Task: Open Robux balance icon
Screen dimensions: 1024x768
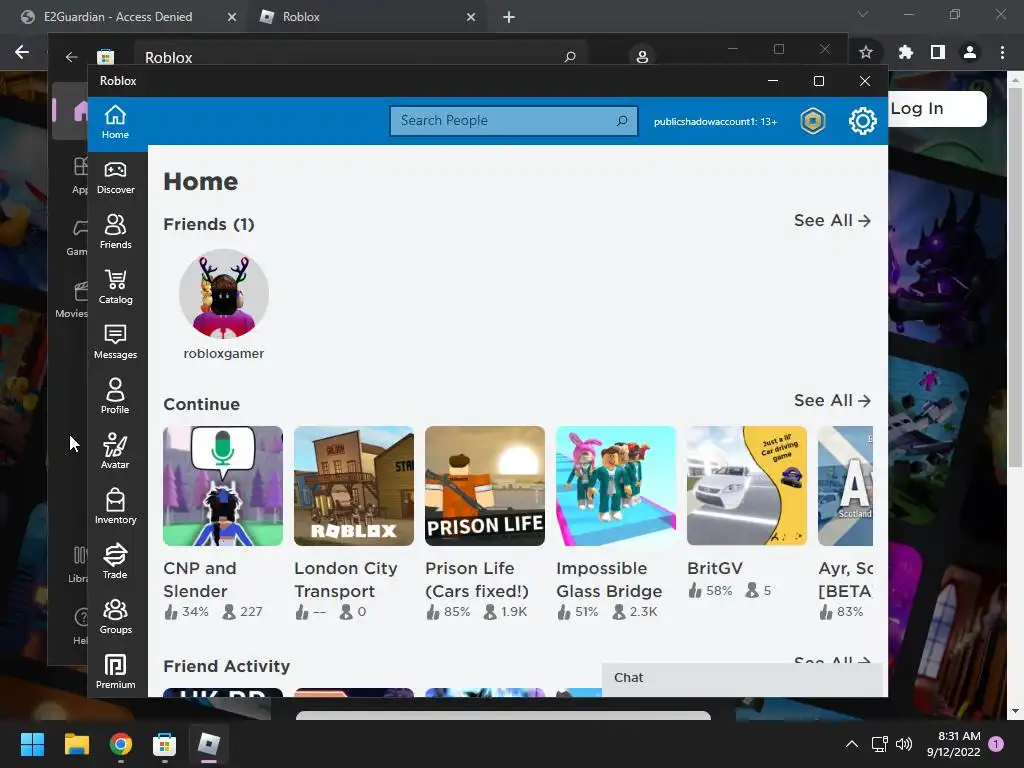Action: 813,121
